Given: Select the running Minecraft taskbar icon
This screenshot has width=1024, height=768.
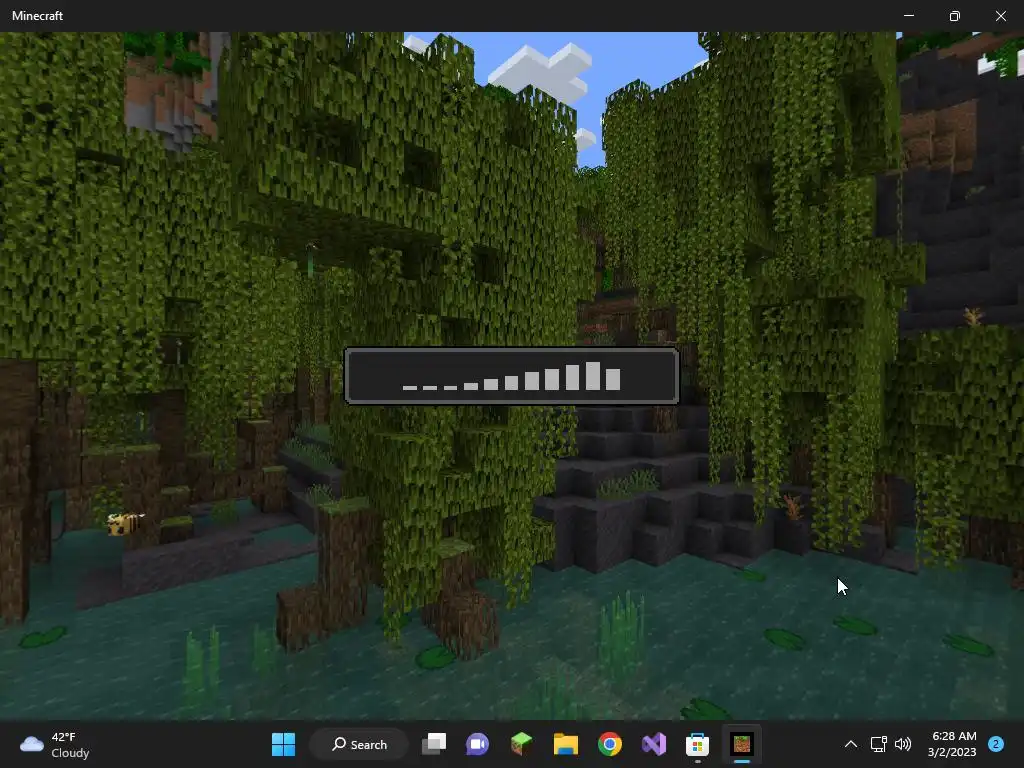Looking at the screenshot, I should [x=742, y=744].
